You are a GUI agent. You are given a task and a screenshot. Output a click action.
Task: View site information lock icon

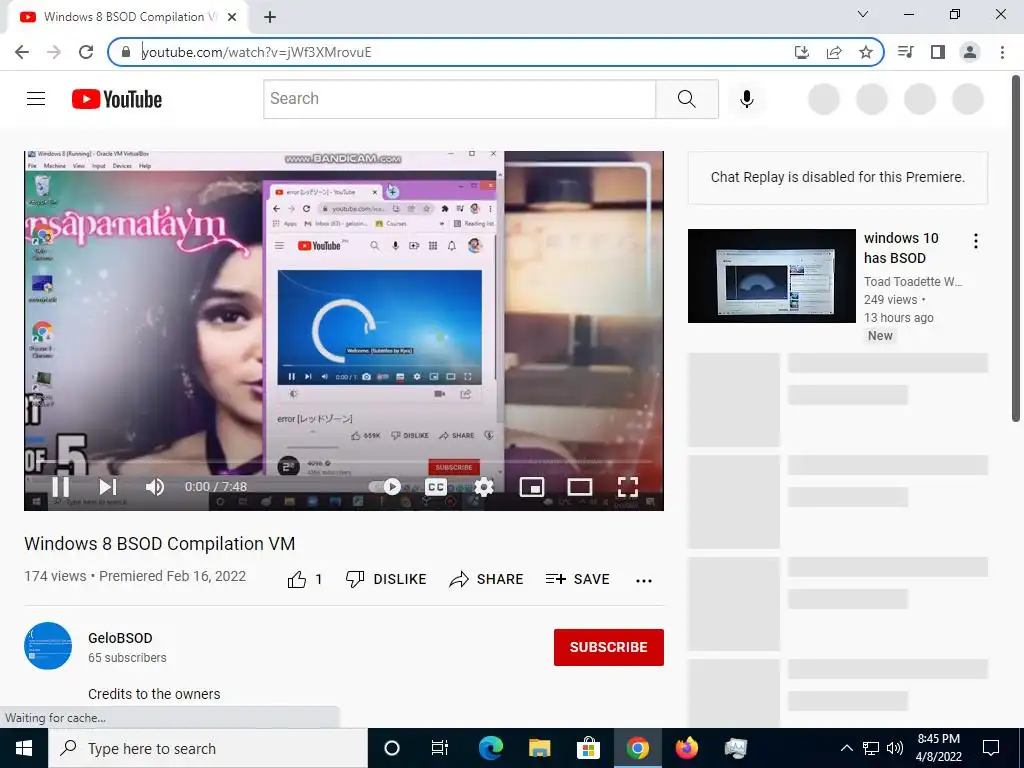(126, 52)
